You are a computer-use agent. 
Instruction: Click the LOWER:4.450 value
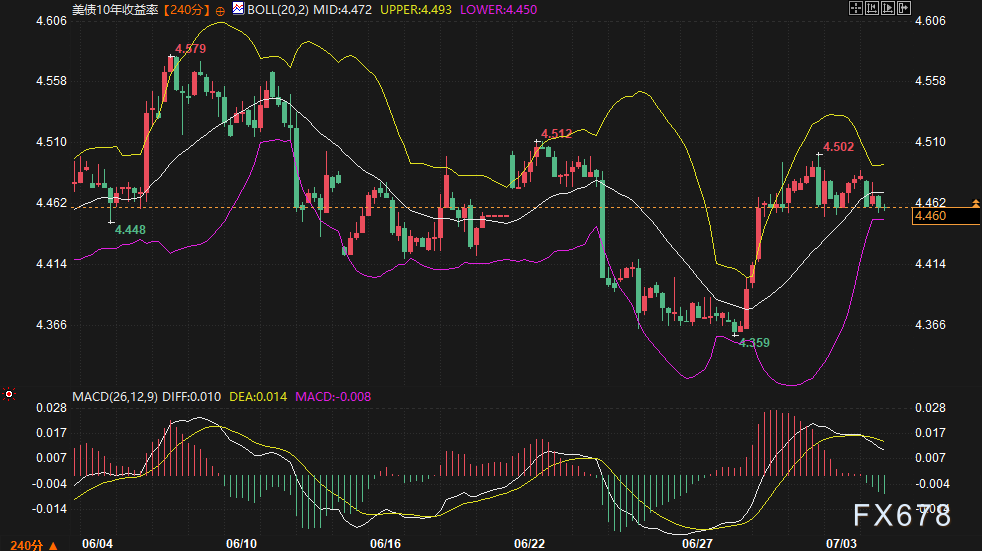(499, 10)
